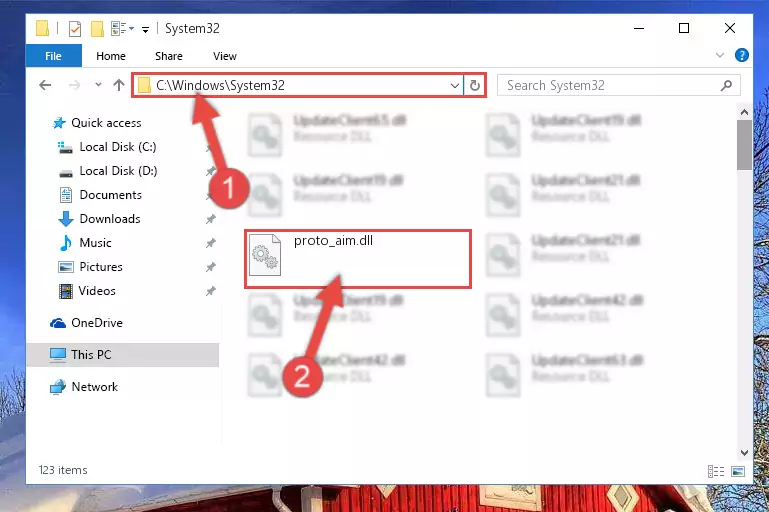Open the Customize Quick Access Toolbar dropdown
Screen dimensions: 769x512
pyautogui.click(x=145, y=30)
